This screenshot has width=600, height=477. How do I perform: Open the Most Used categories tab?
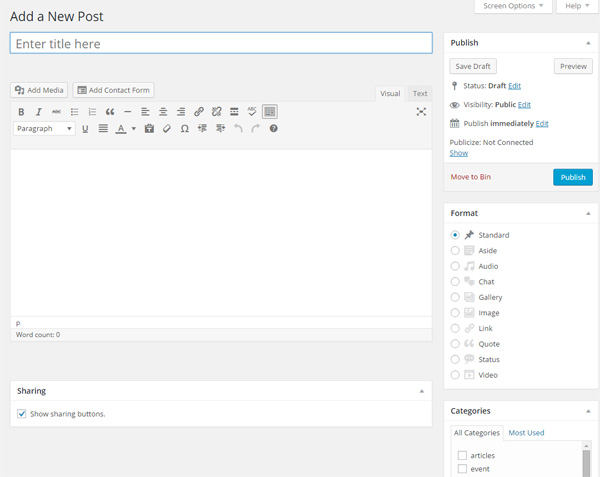pyautogui.click(x=526, y=433)
